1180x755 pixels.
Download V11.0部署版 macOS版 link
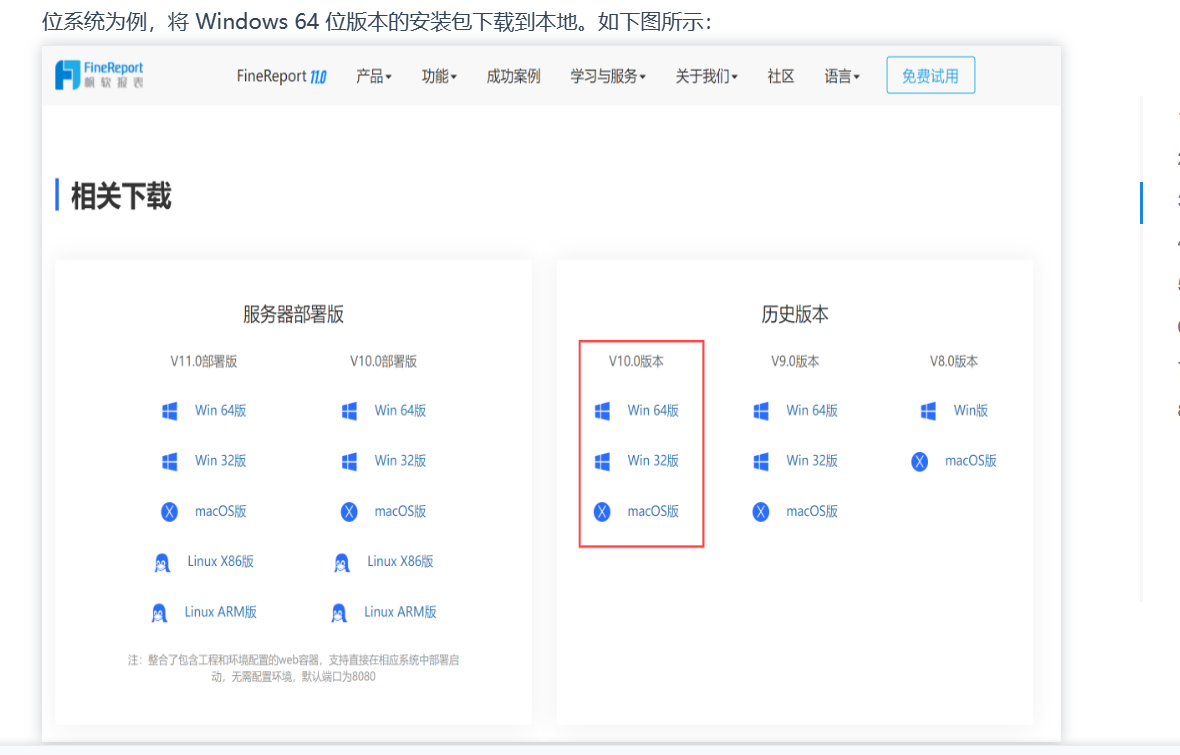(220, 511)
